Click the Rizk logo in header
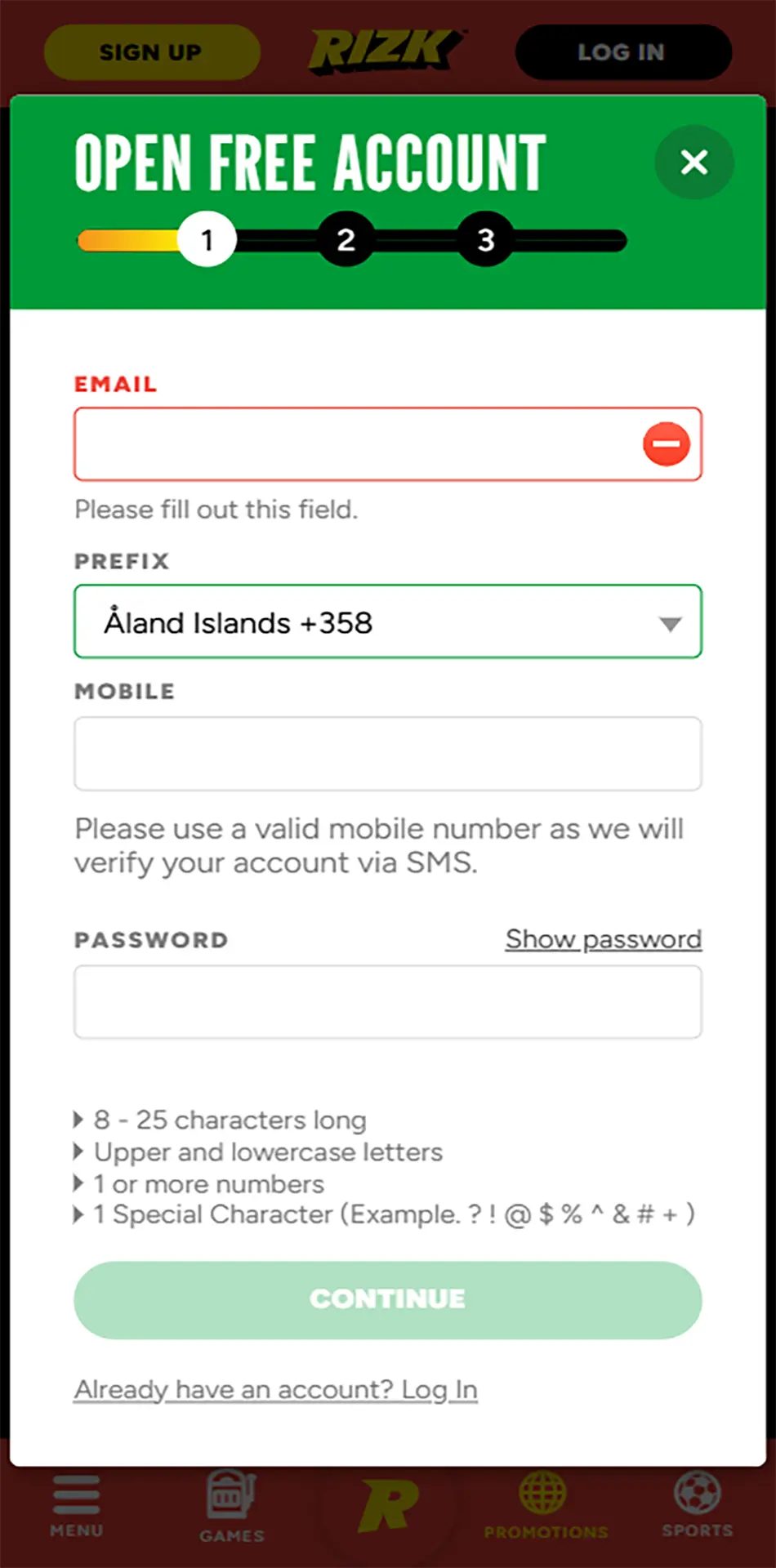776x1568 pixels. [386, 51]
